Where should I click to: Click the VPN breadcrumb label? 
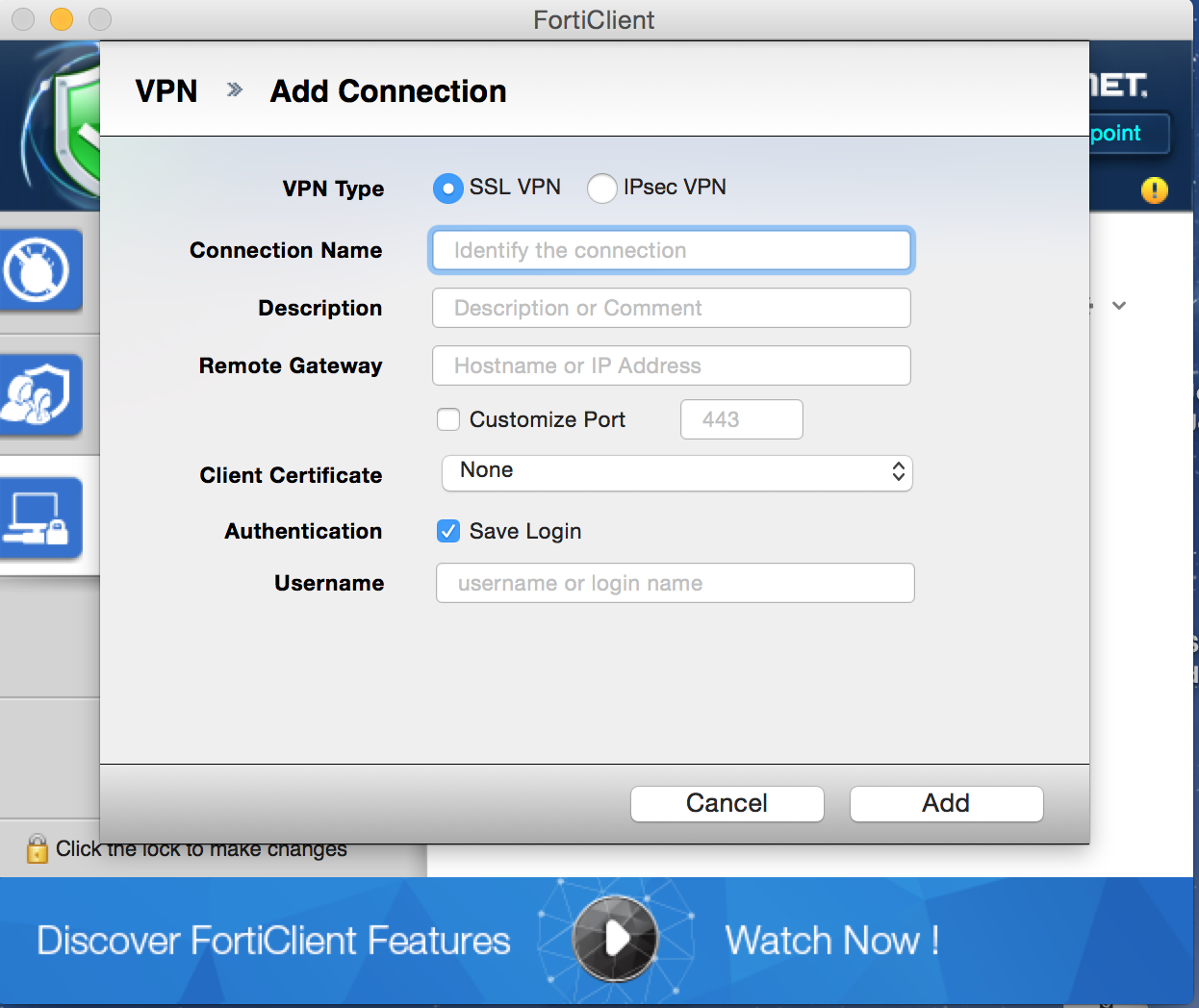point(166,90)
